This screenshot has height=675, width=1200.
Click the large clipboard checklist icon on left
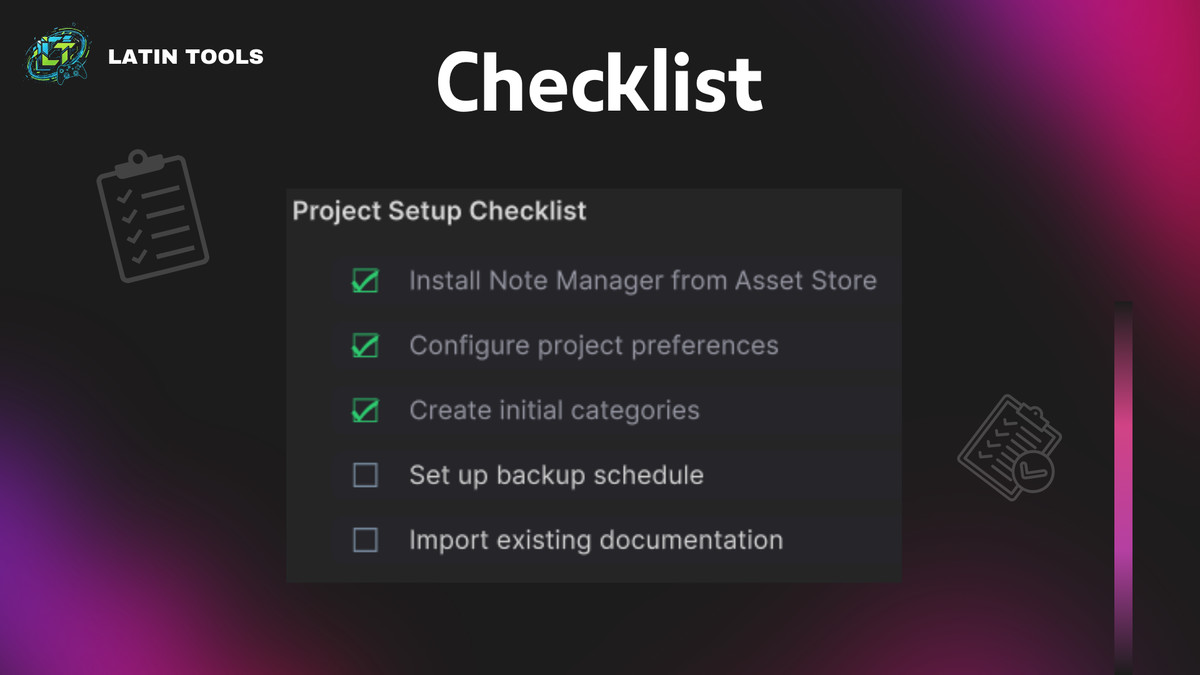tap(152, 215)
